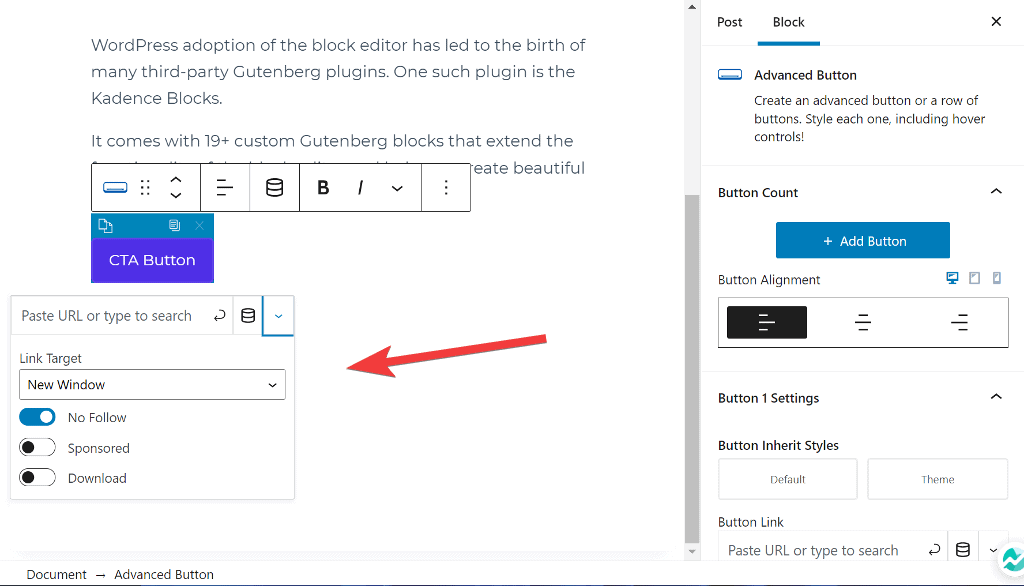Disable the No Follow toggle
Viewport: 1024px width, 586px height.
[37, 417]
